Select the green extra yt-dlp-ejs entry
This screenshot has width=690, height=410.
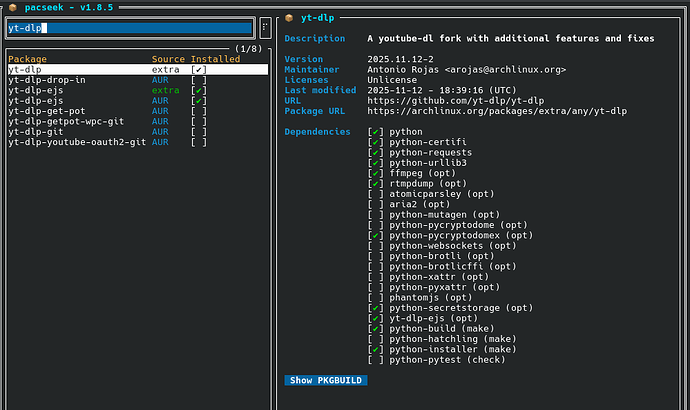click(x=37, y=90)
